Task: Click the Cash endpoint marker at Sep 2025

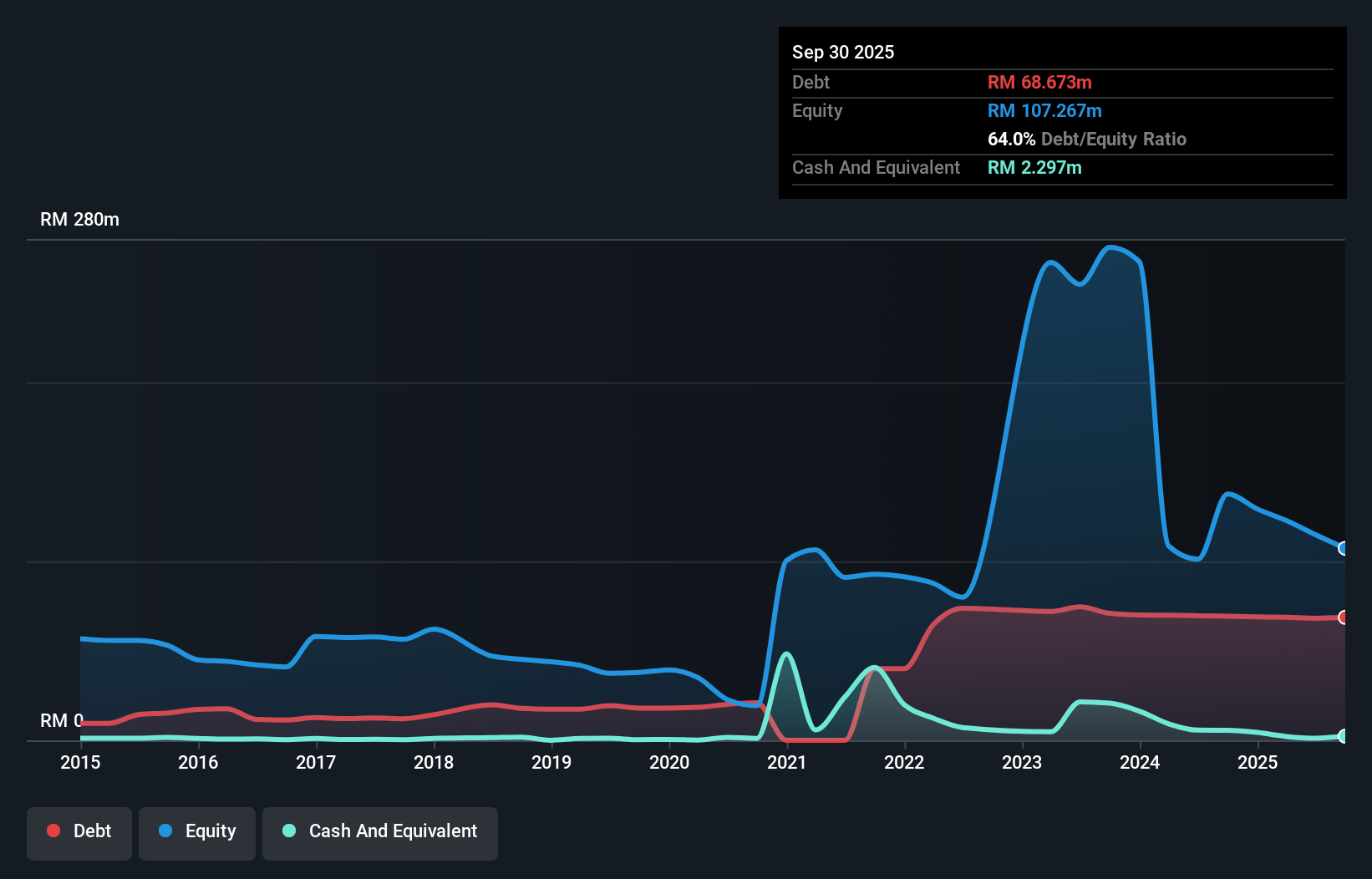Action: [x=1343, y=736]
